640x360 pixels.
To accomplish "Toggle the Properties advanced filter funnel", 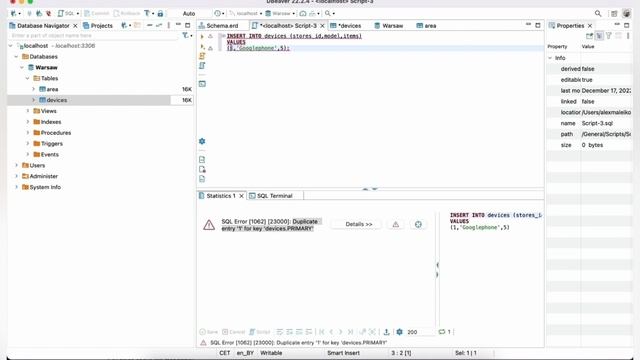I will 609,36.
